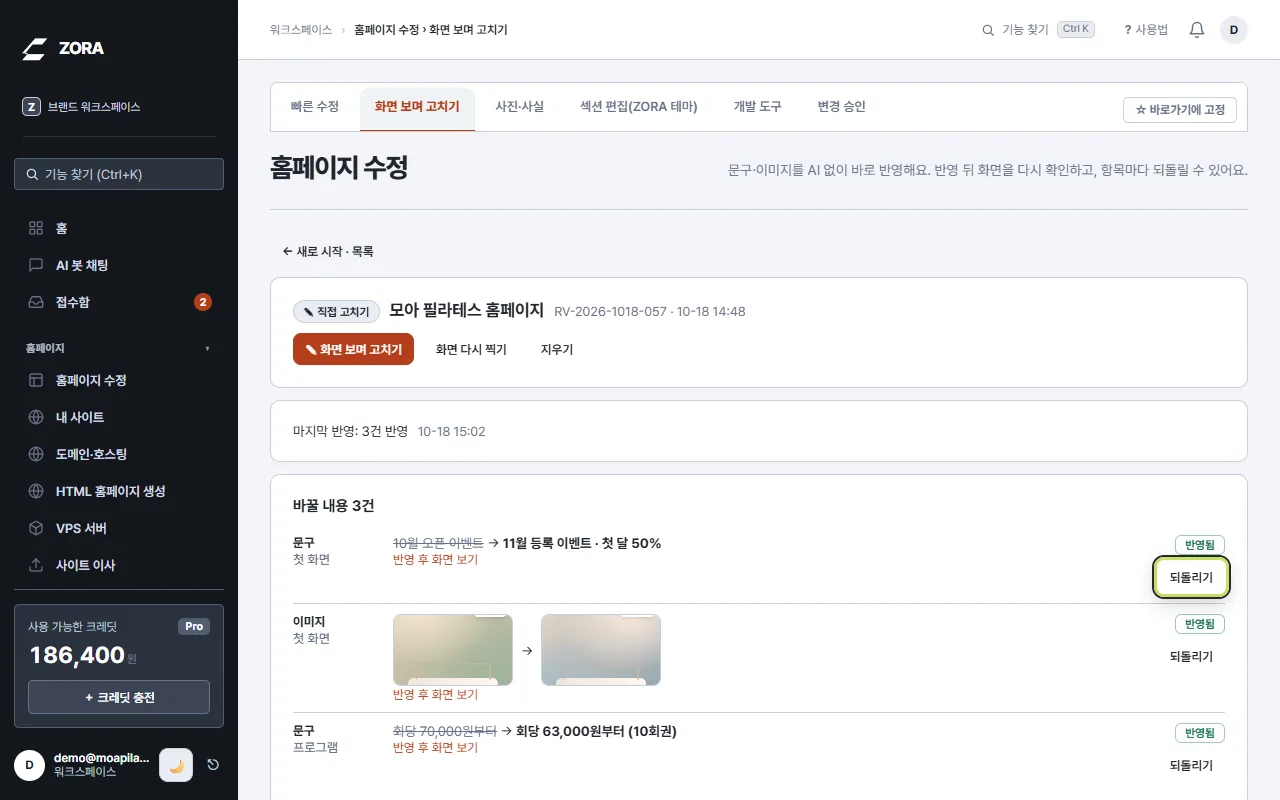Click 지우기 to delete this item
Viewport: 1280px width, 800px height.
tap(557, 349)
